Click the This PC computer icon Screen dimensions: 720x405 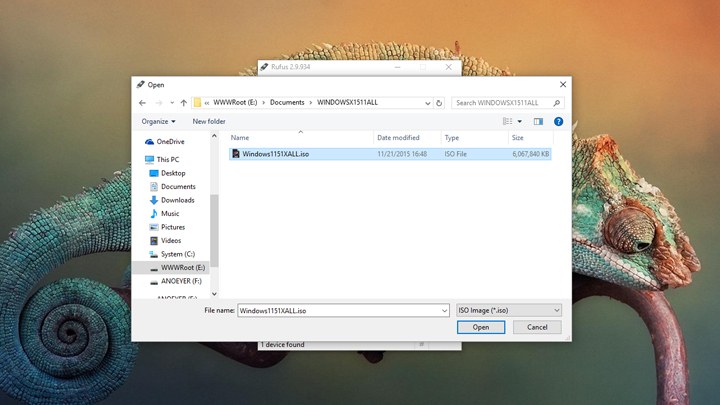(149, 159)
